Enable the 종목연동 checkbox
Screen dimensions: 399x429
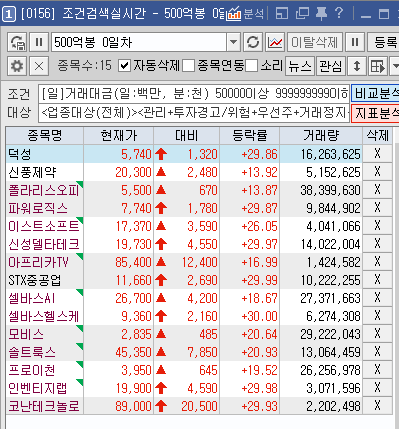pos(189,66)
